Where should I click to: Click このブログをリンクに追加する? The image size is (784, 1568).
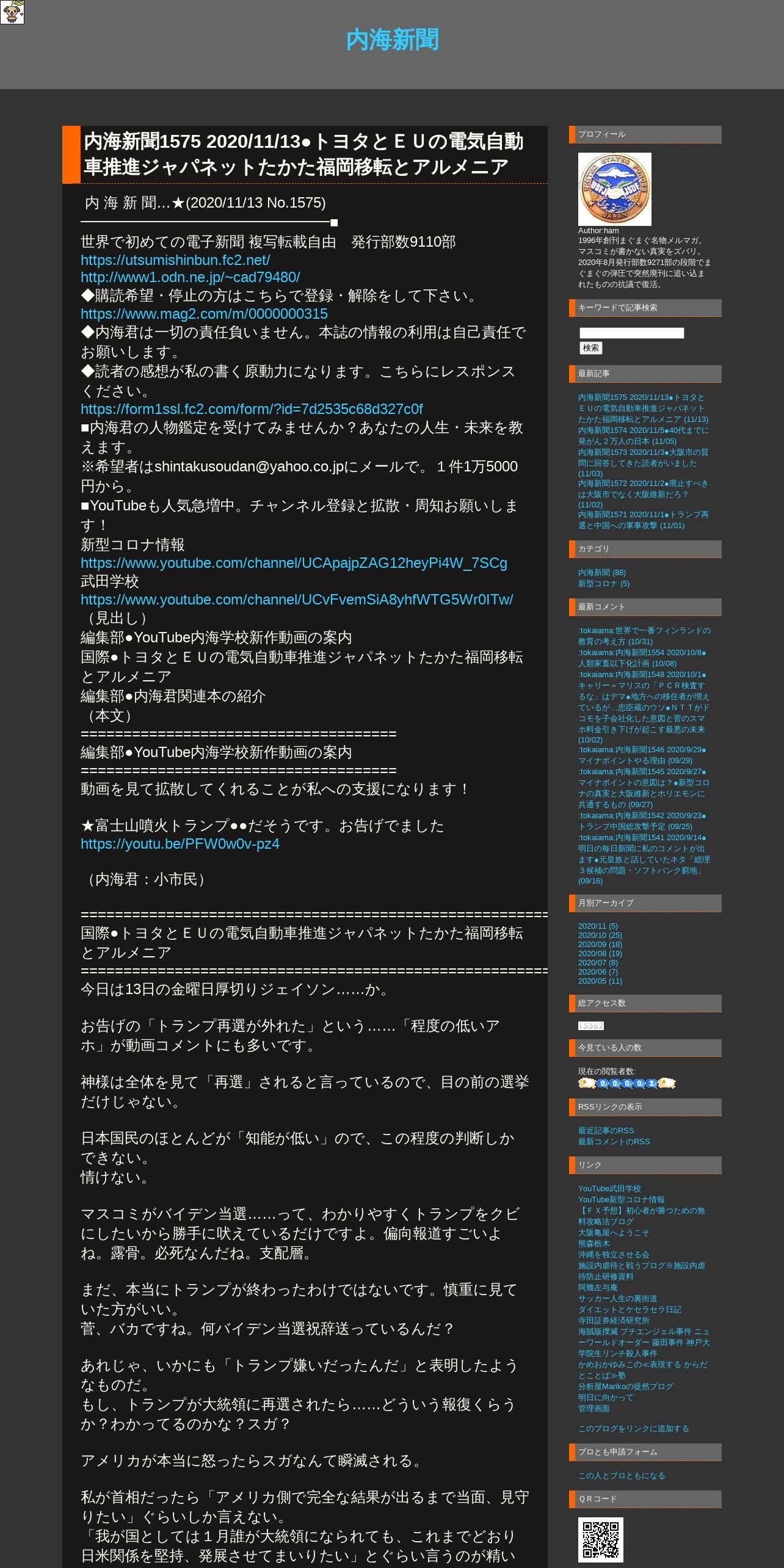[x=633, y=1429]
